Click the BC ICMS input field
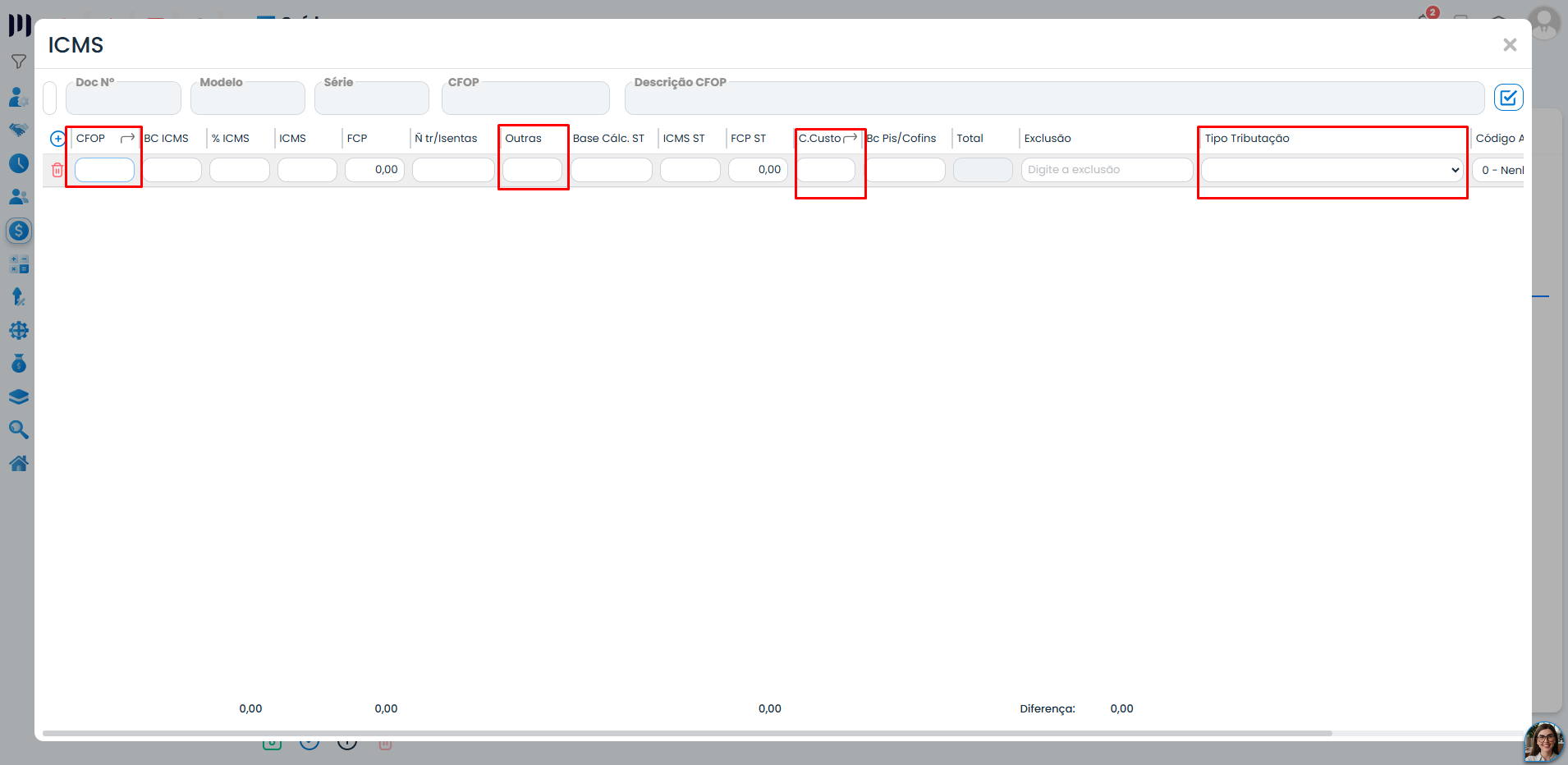The image size is (1568, 765). [x=172, y=170]
